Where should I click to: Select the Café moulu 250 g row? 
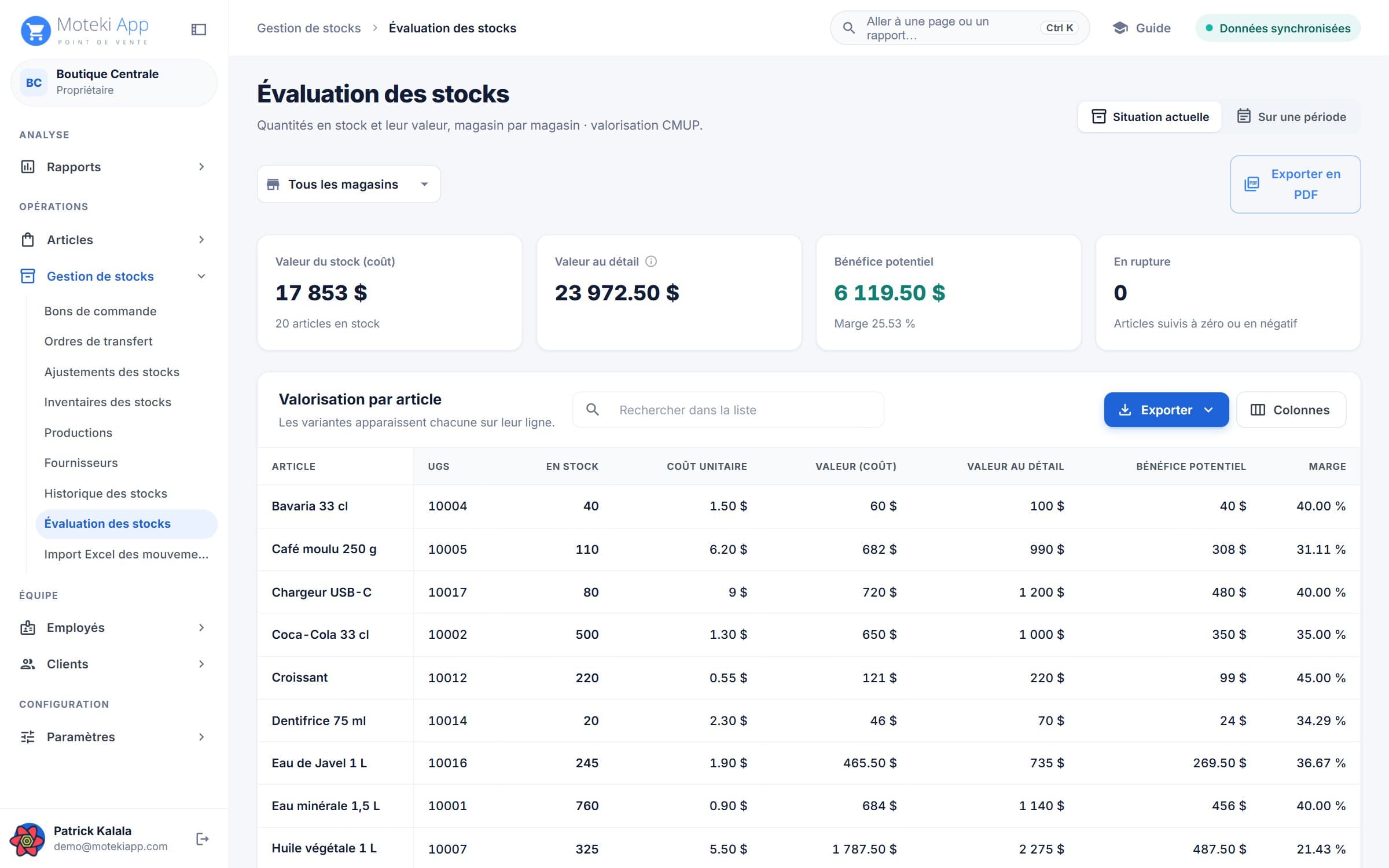tap(809, 549)
